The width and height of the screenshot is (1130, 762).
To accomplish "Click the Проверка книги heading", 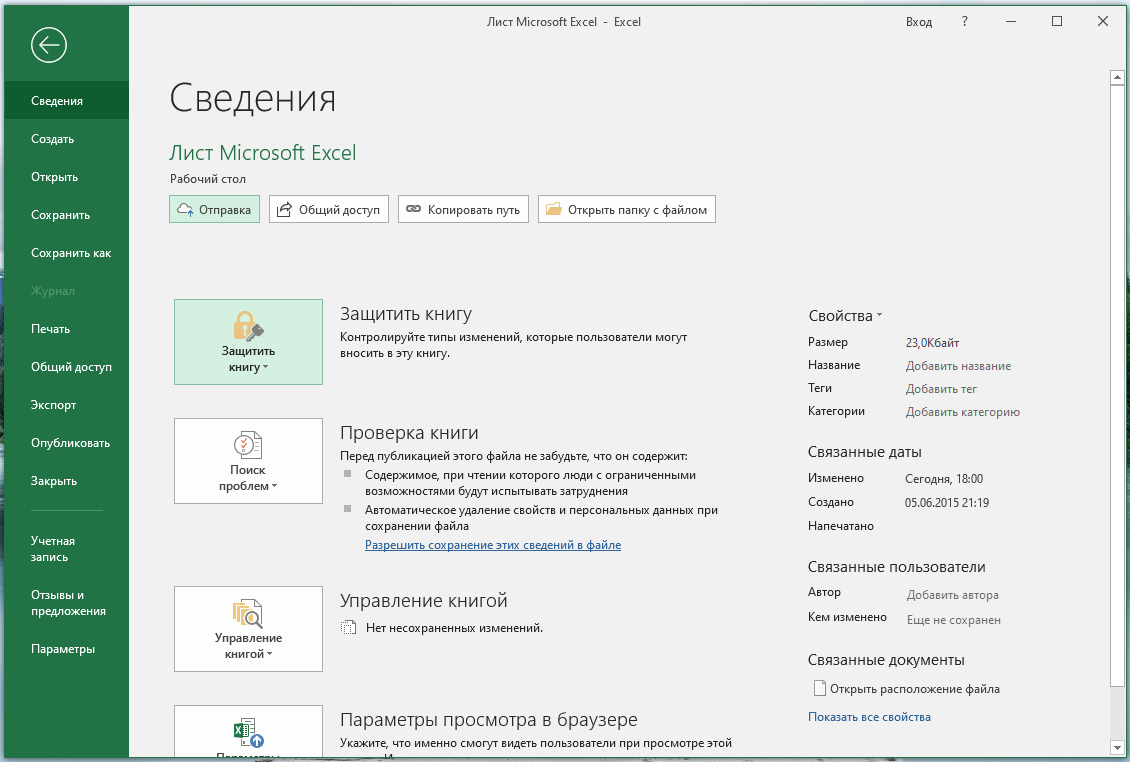I will pos(409,433).
